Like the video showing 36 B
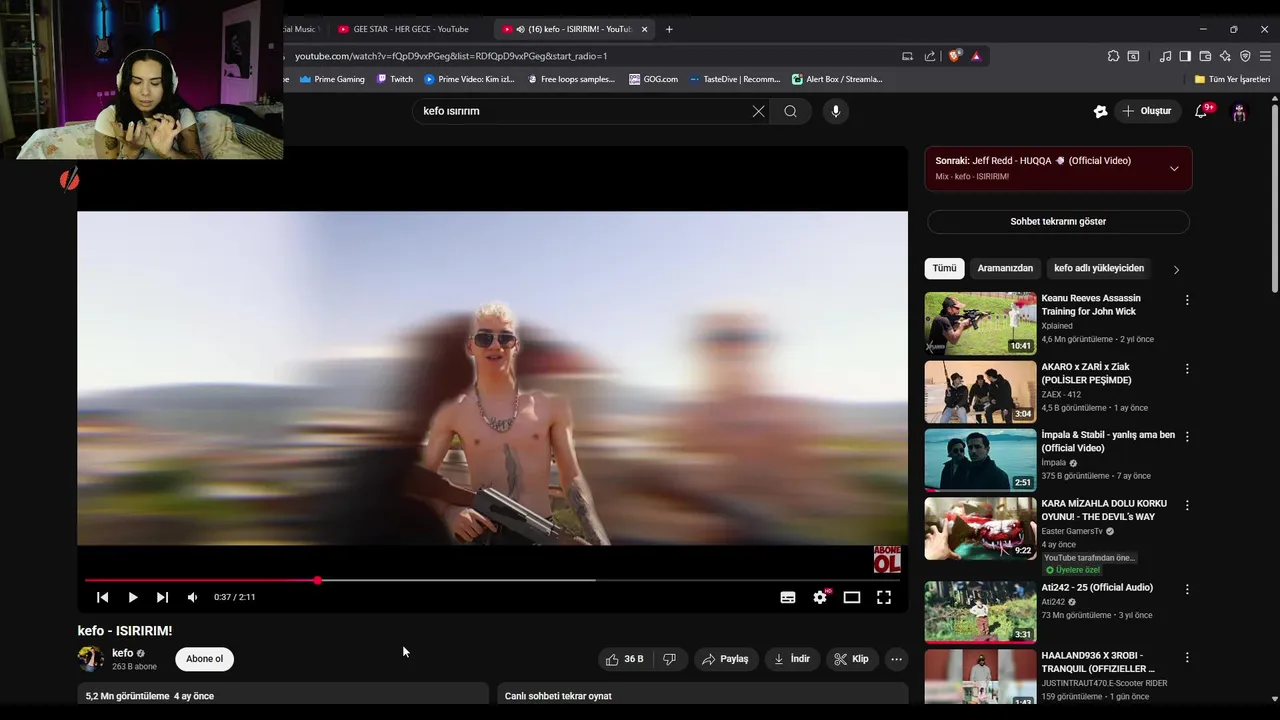This screenshot has height=720, width=1280. [625, 659]
